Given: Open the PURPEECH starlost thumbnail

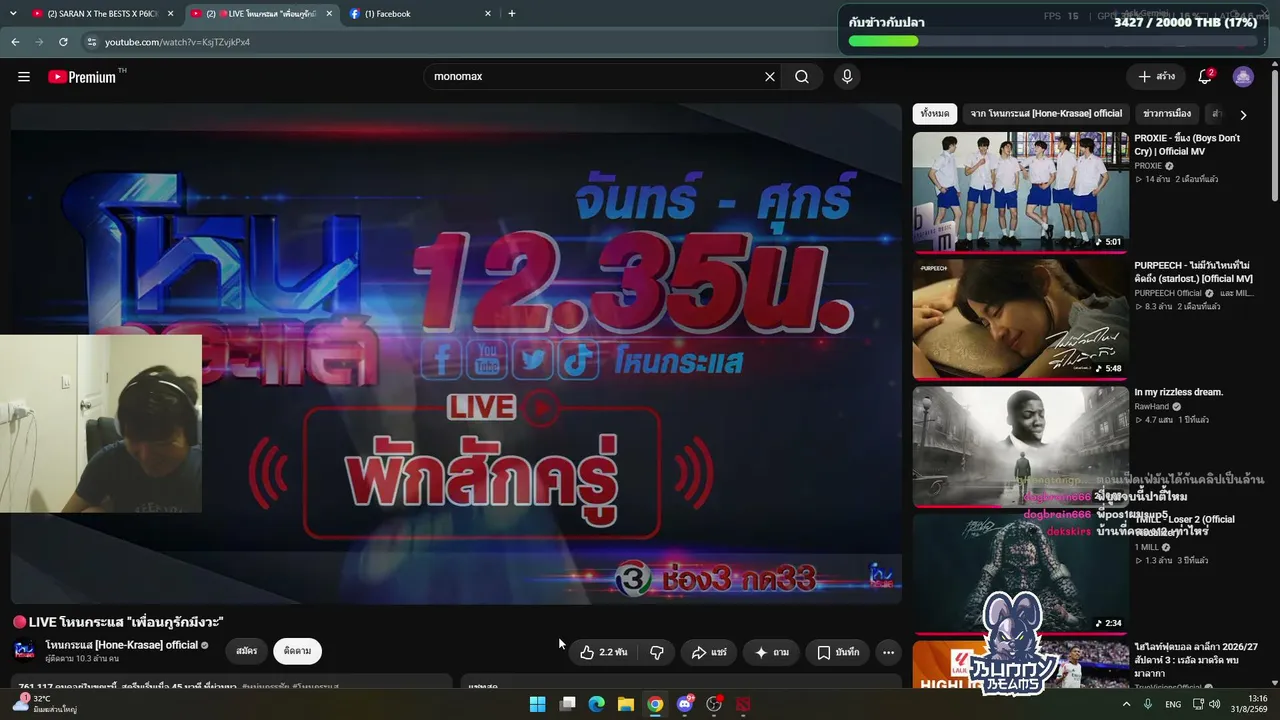Looking at the screenshot, I should [1021, 319].
